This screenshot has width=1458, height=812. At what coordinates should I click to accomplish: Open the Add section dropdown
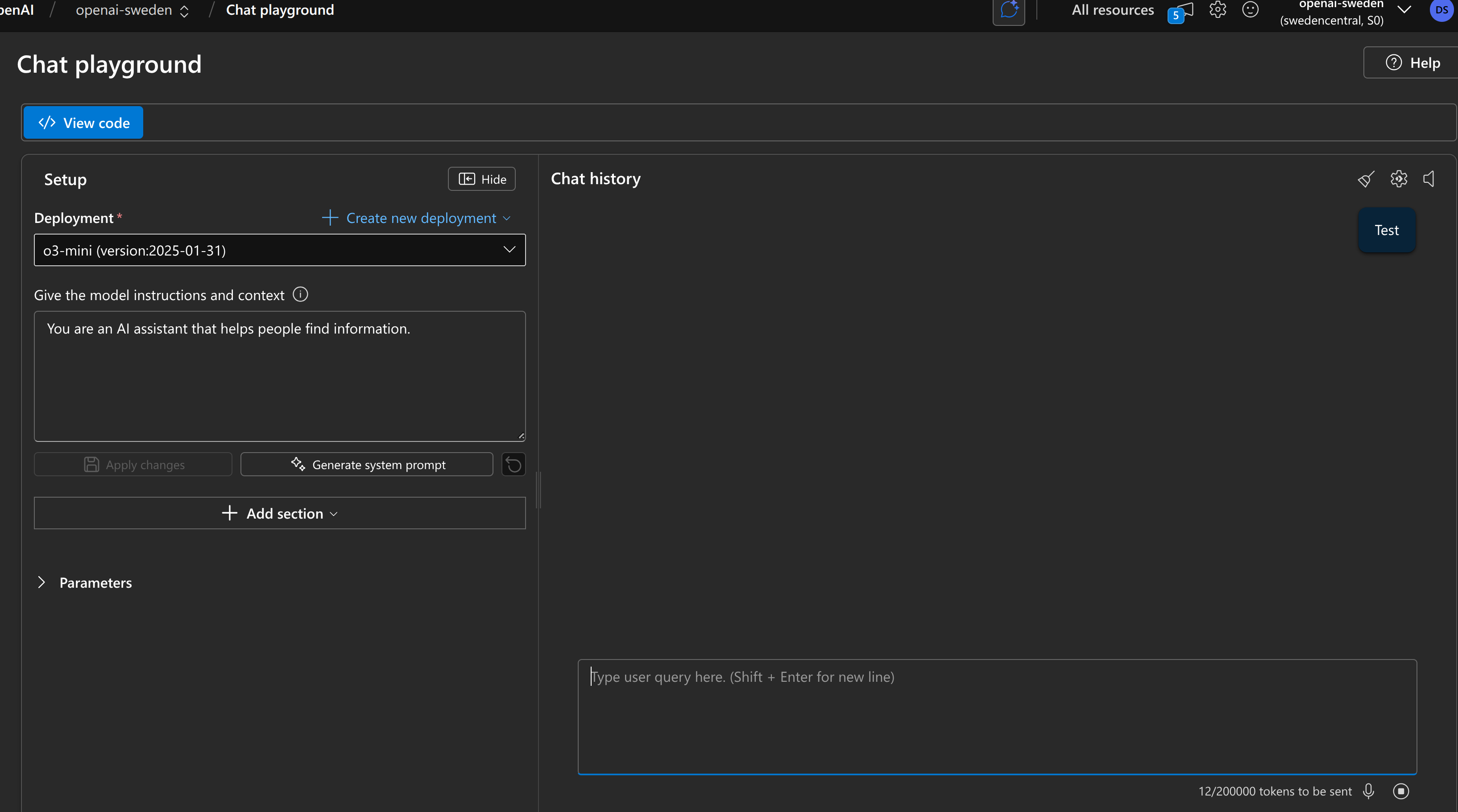coord(280,513)
